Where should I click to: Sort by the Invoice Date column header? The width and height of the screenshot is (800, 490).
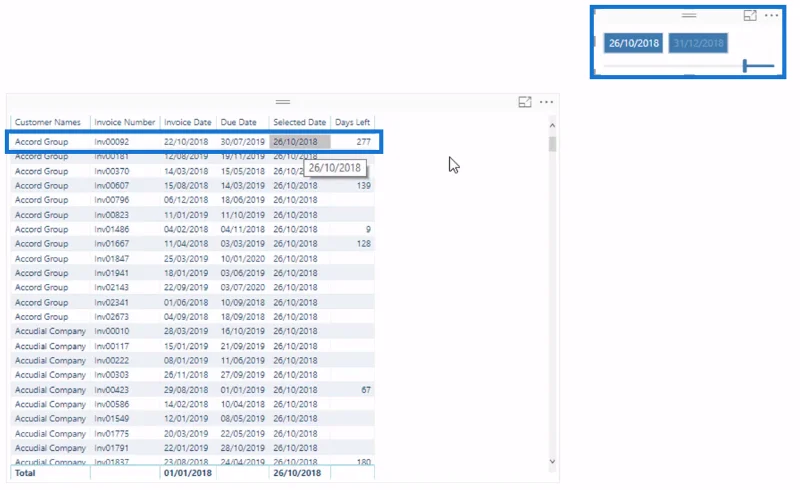187,122
